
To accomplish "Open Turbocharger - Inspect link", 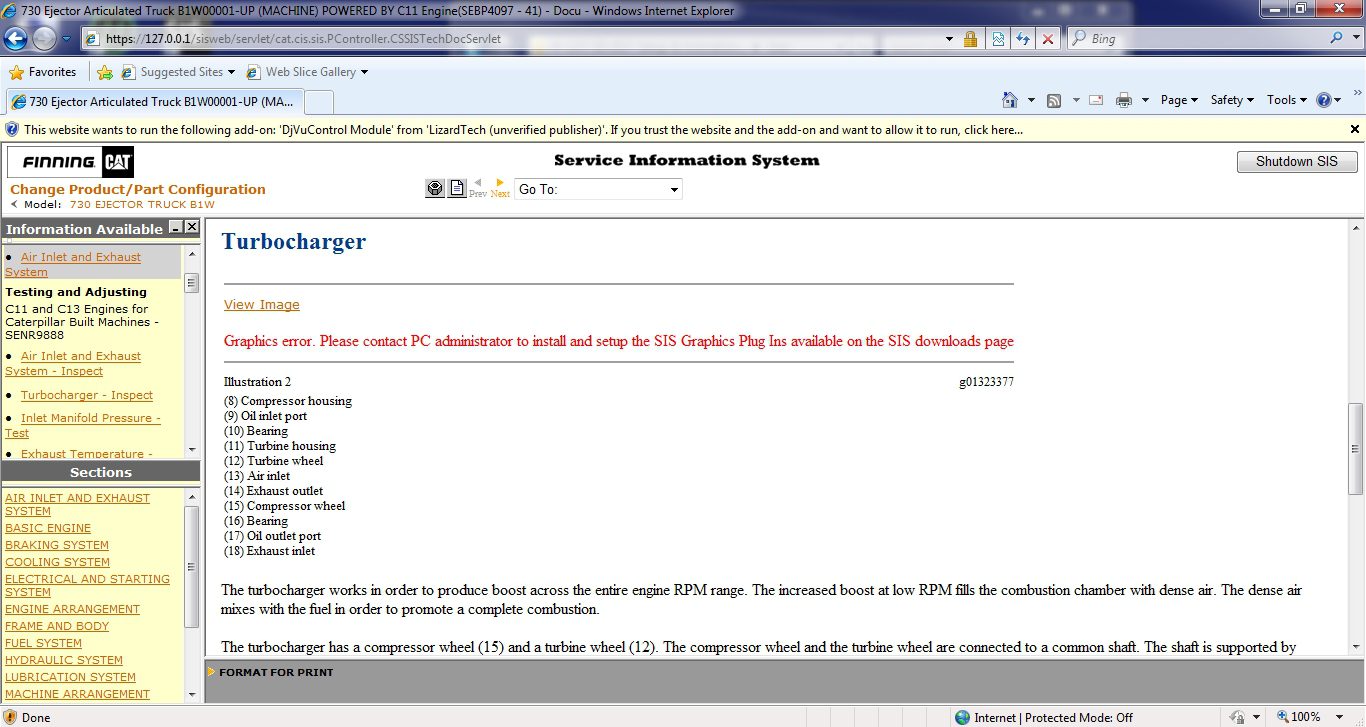I will (87, 395).
